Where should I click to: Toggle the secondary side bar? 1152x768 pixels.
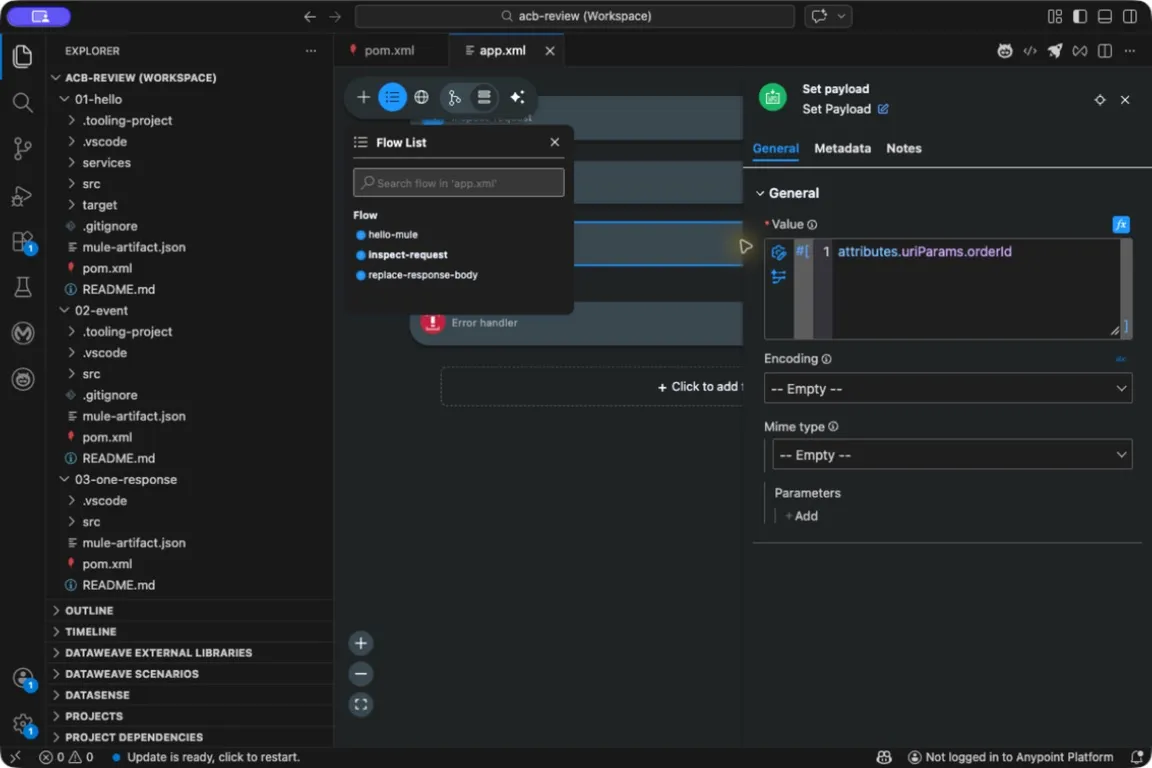point(1130,16)
